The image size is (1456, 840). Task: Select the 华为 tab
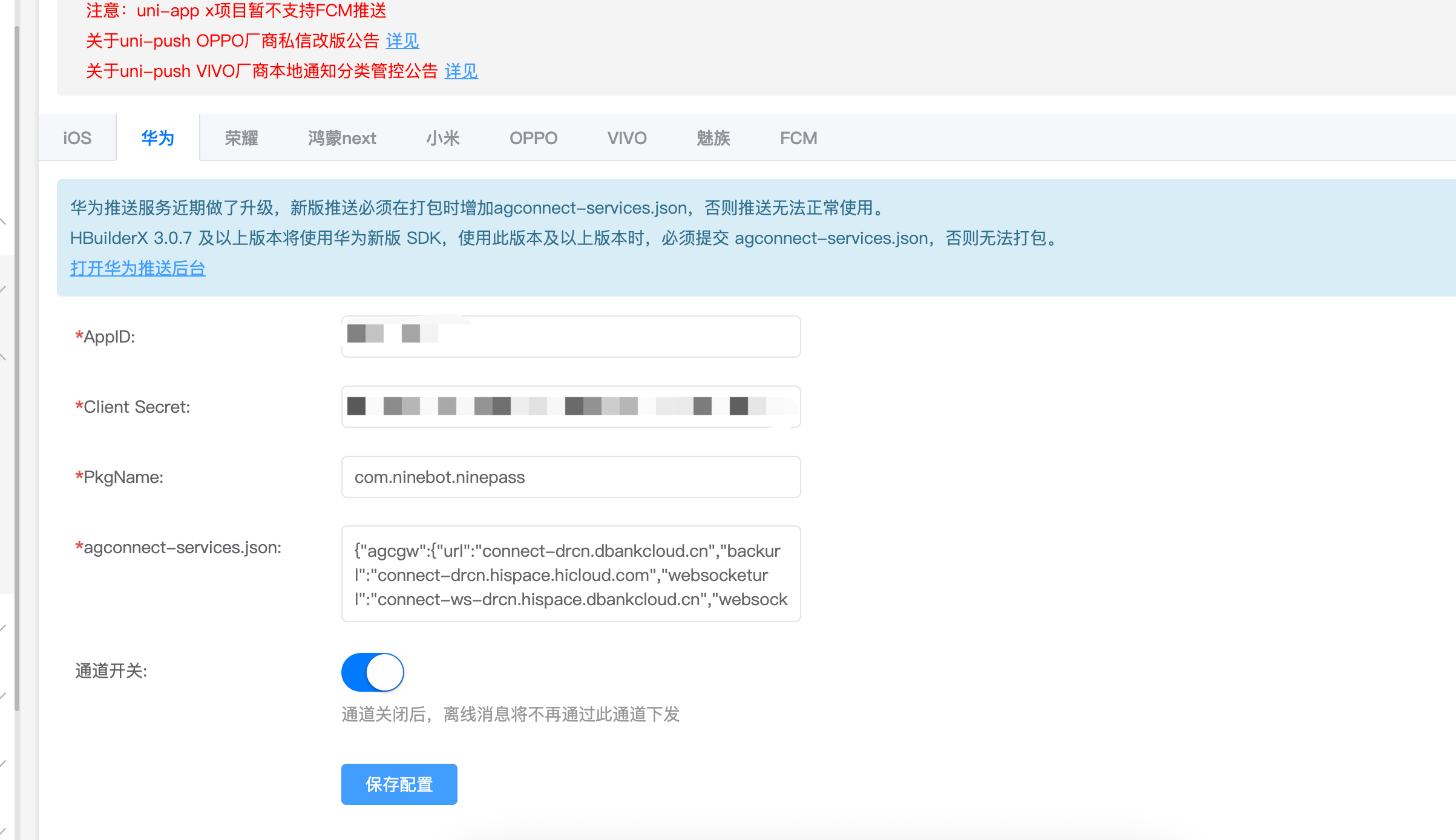157,138
